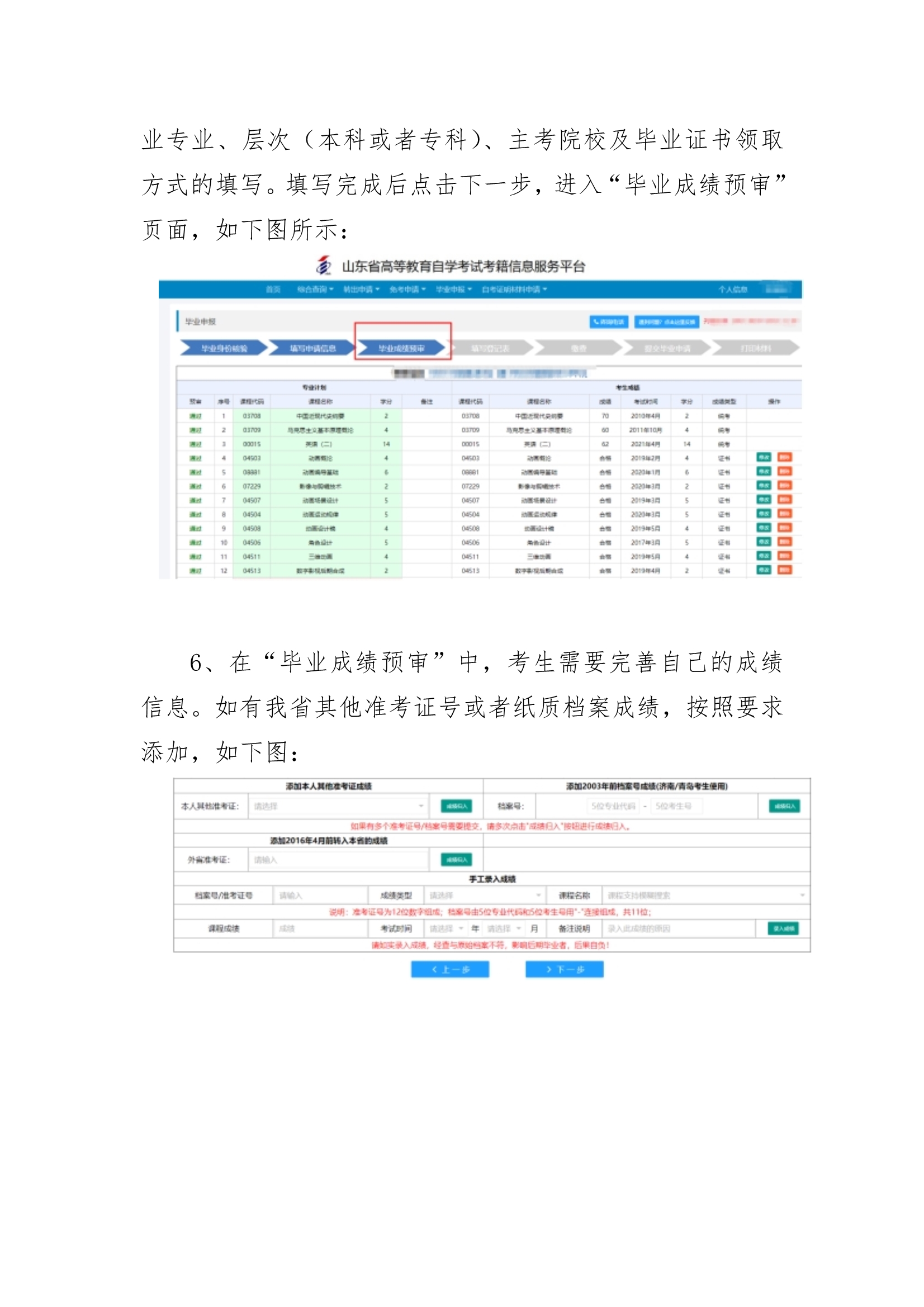The width and height of the screenshot is (924, 1307).
Task: Click the 外省准考证 input field
Action: (338, 860)
